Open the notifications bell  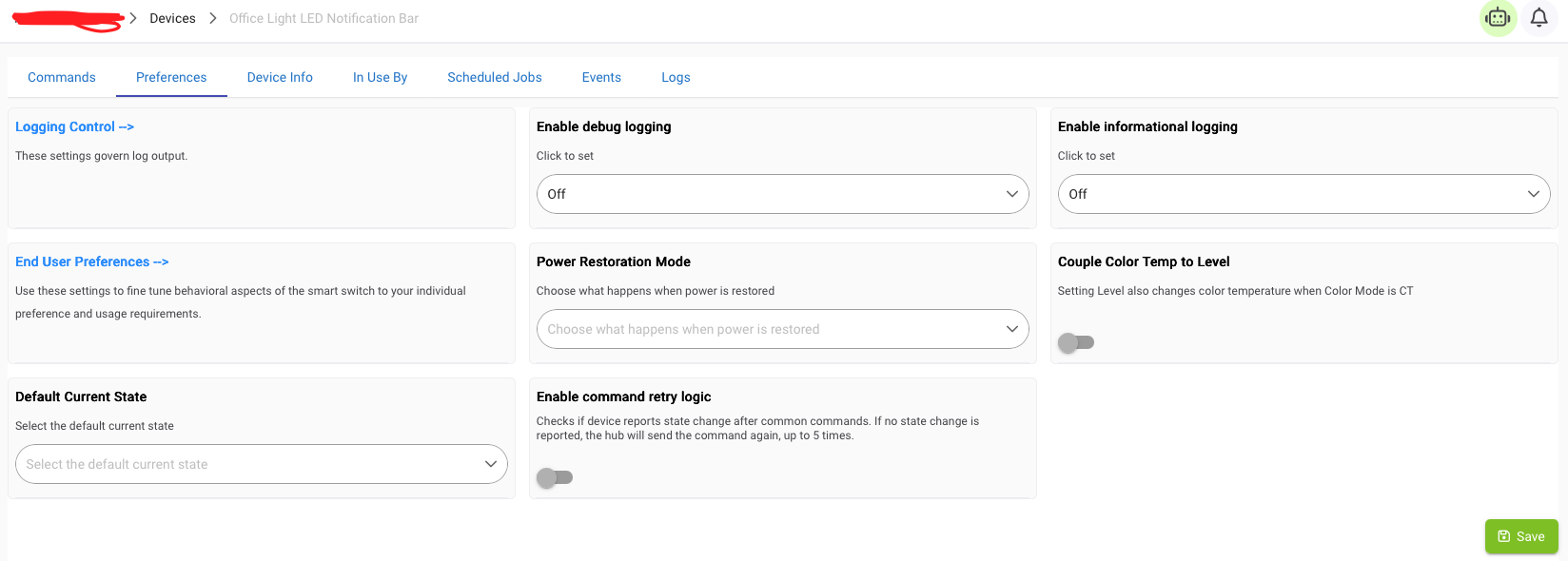pos(1539,18)
